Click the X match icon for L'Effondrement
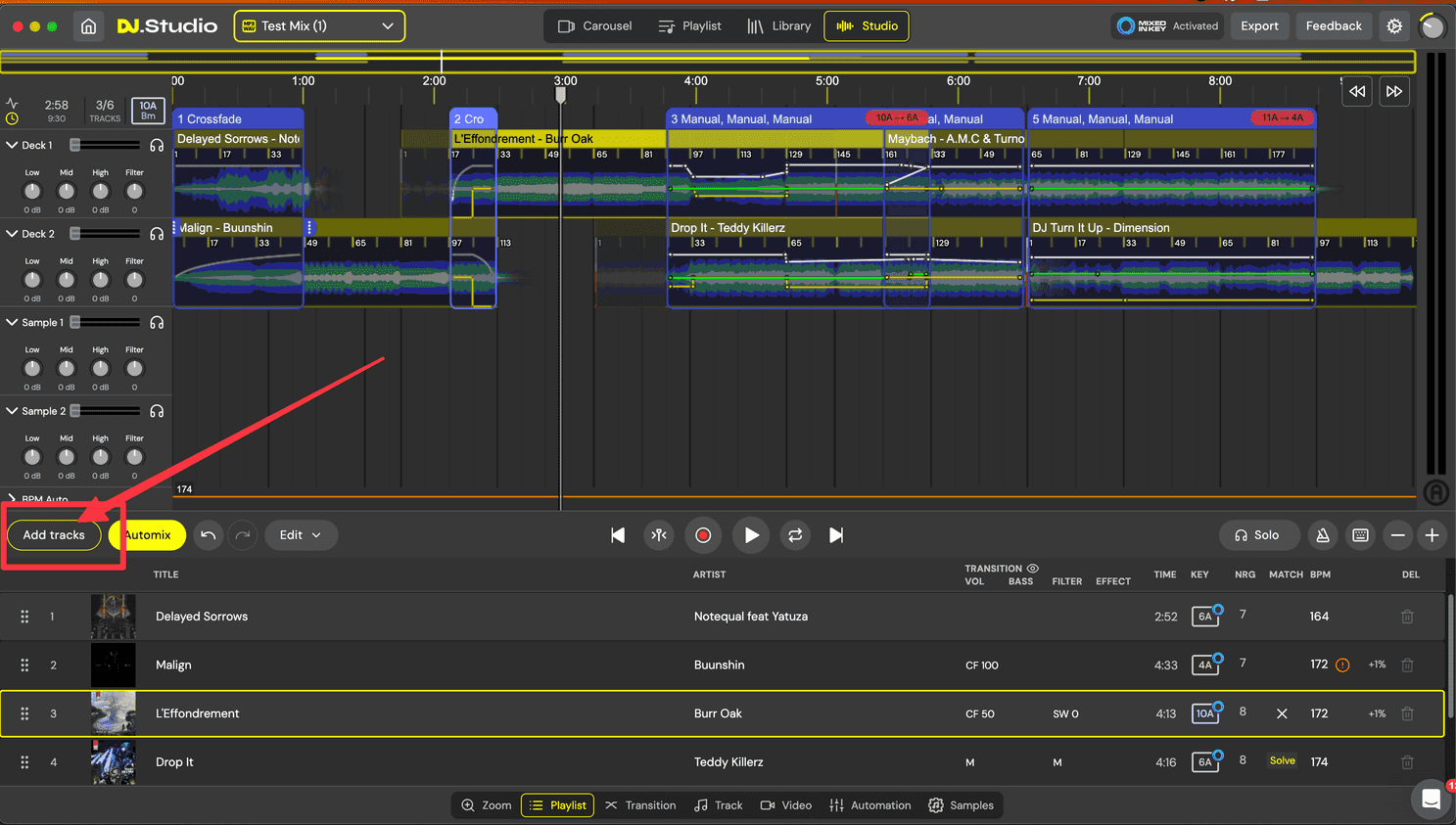Screen dimensions: 1456x825 [1282, 713]
